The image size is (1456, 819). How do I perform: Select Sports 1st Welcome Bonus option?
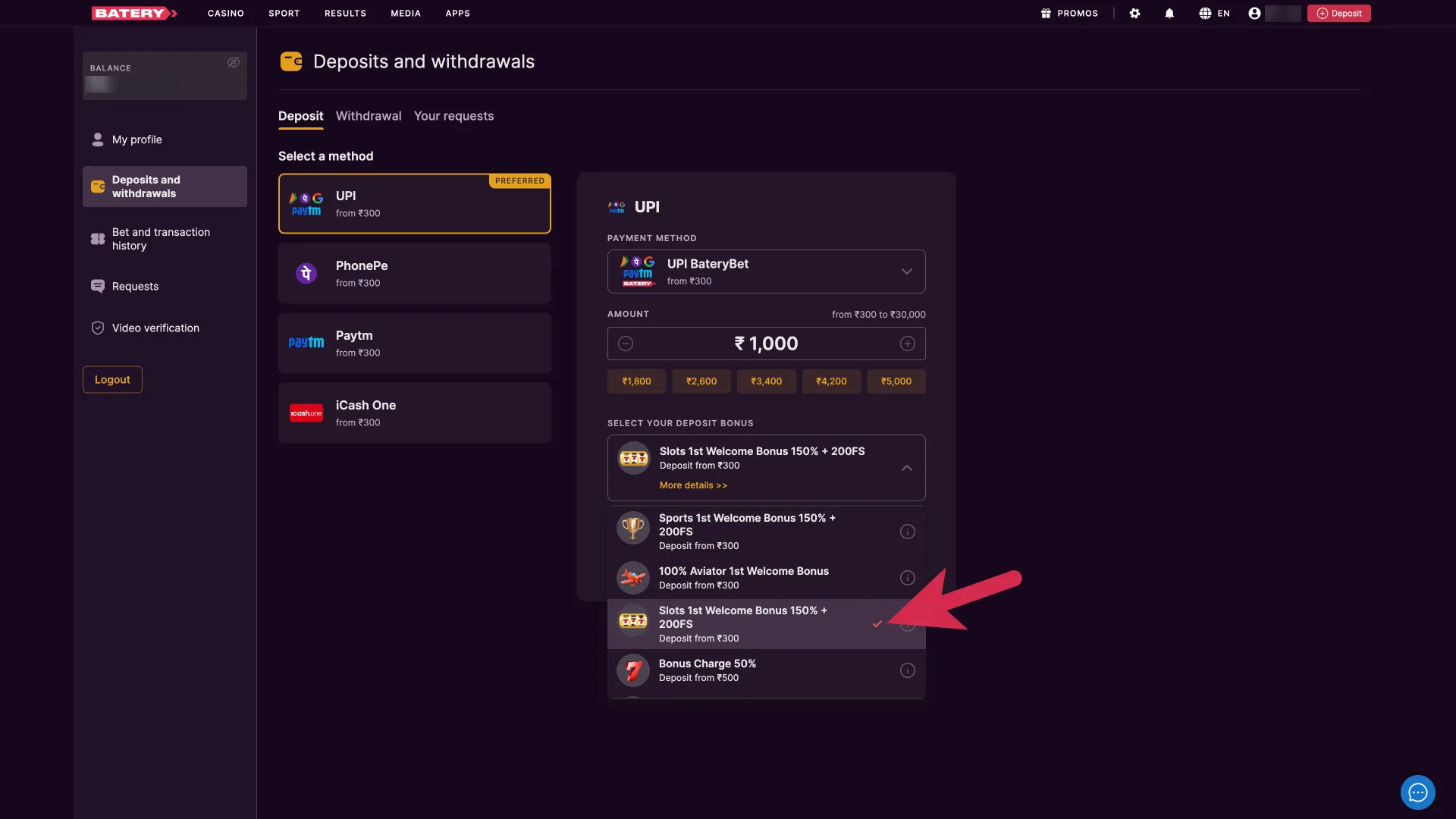click(x=766, y=532)
